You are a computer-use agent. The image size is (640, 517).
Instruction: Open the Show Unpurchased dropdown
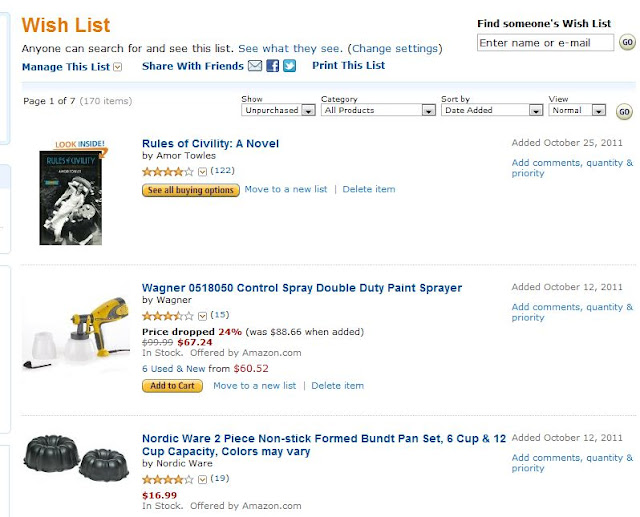[277, 110]
